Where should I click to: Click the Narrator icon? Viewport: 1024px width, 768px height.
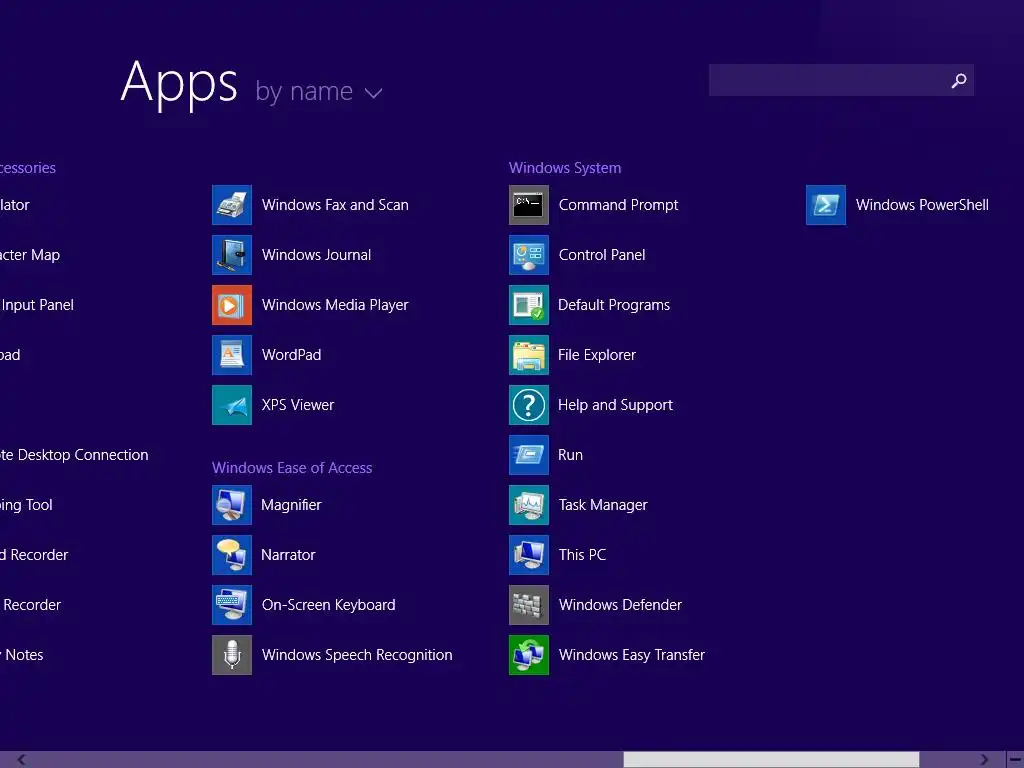click(232, 555)
